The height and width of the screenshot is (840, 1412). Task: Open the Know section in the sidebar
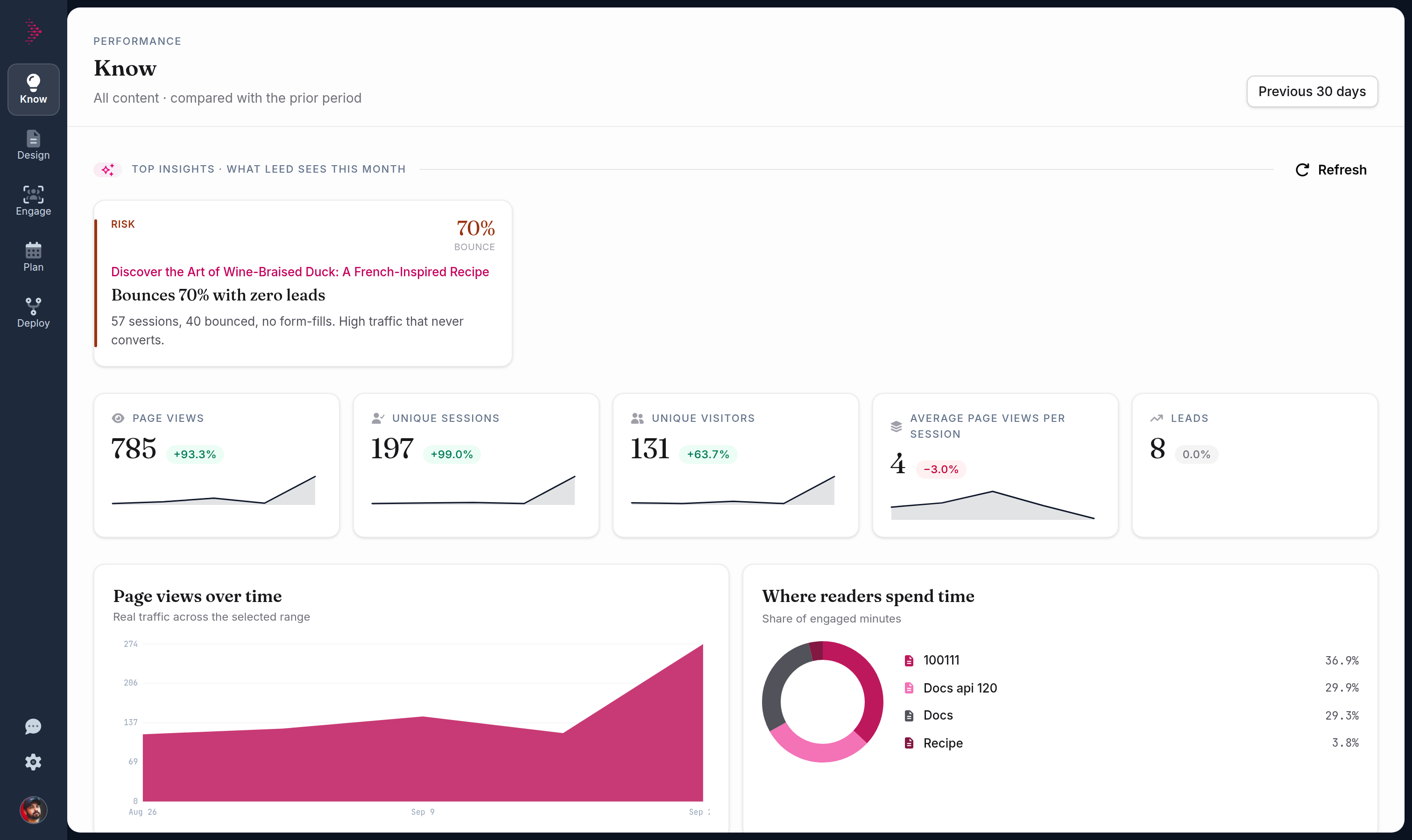pyautogui.click(x=34, y=90)
